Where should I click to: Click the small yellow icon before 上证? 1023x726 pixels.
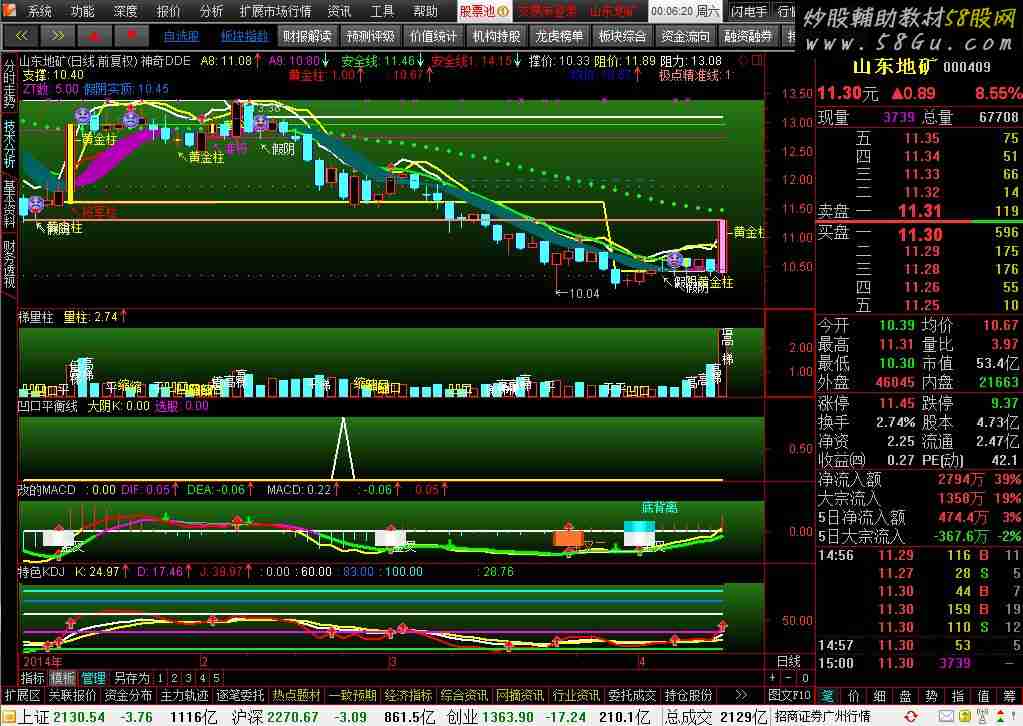[x=8, y=718]
